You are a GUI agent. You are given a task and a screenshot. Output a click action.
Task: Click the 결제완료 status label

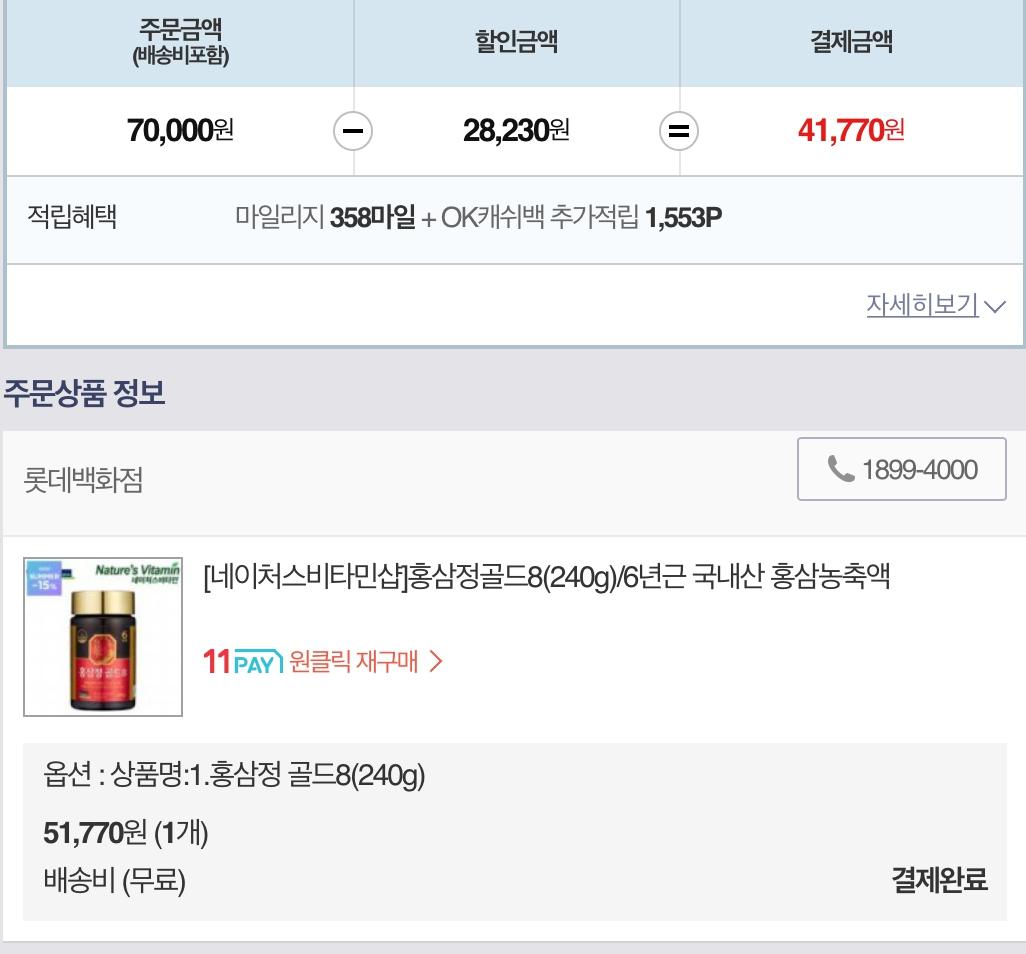click(939, 880)
